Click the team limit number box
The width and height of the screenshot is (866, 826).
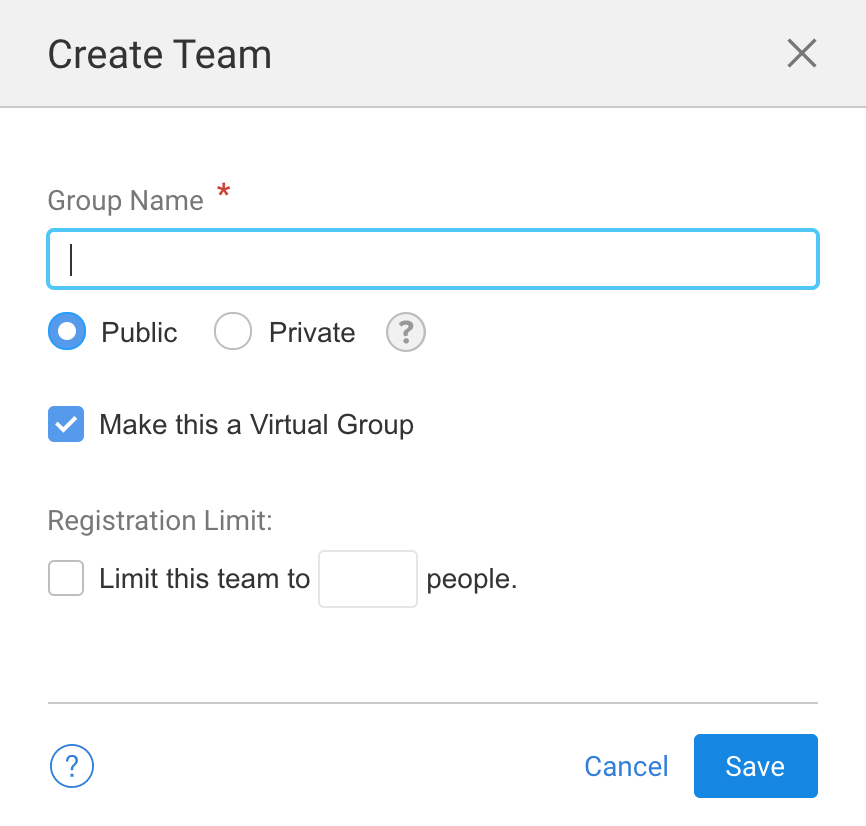click(x=367, y=579)
